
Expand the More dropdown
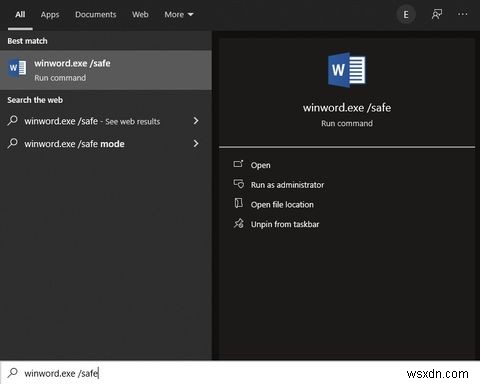click(179, 15)
